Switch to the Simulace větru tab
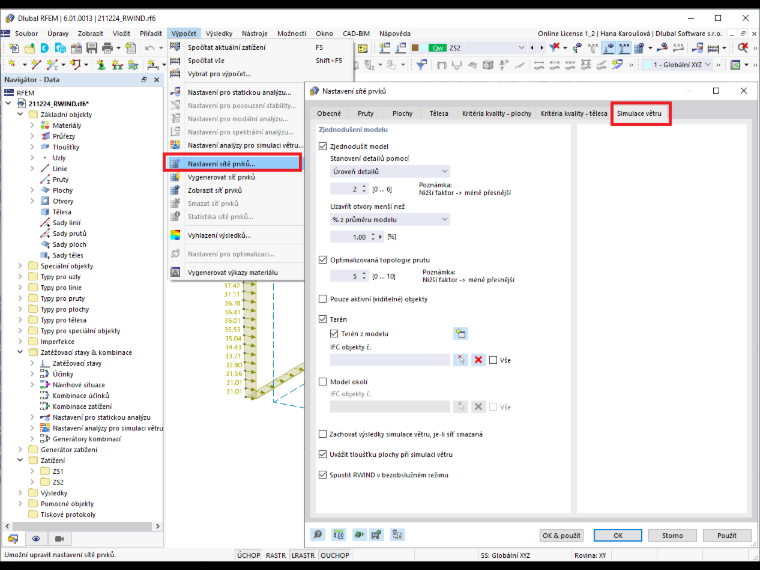 click(x=639, y=113)
